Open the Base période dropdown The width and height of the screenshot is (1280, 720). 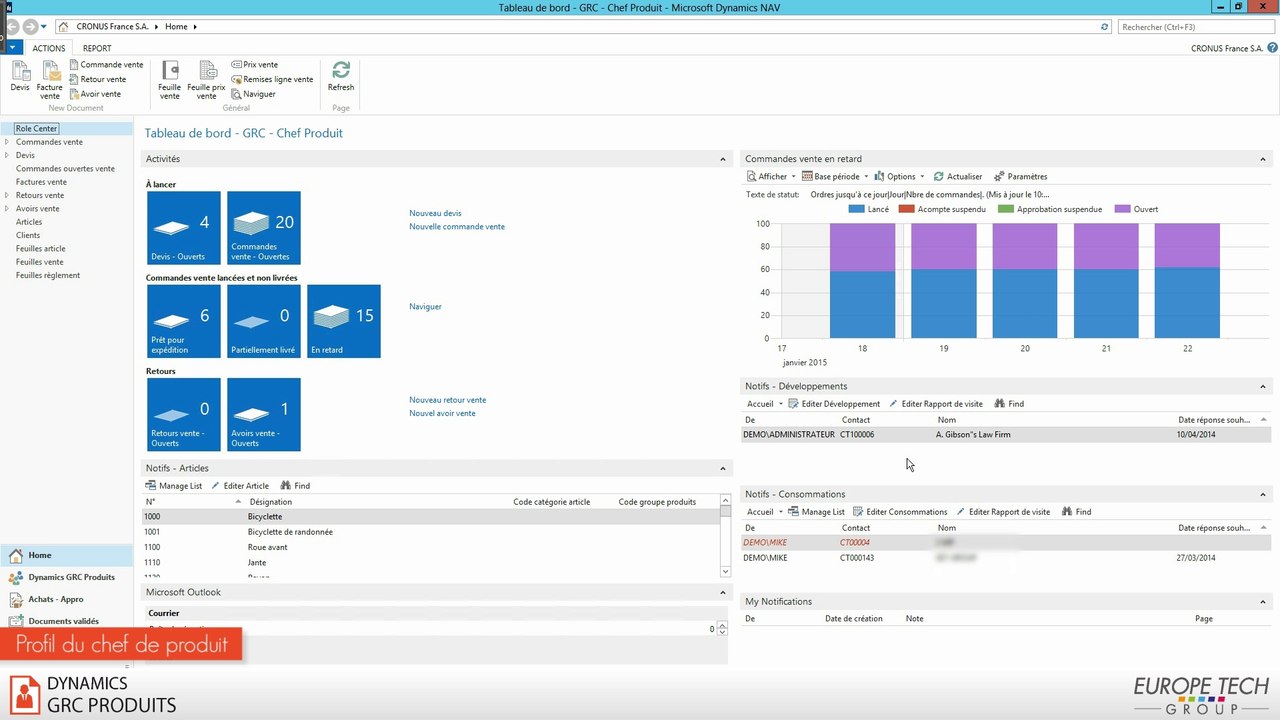pos(836,176)
